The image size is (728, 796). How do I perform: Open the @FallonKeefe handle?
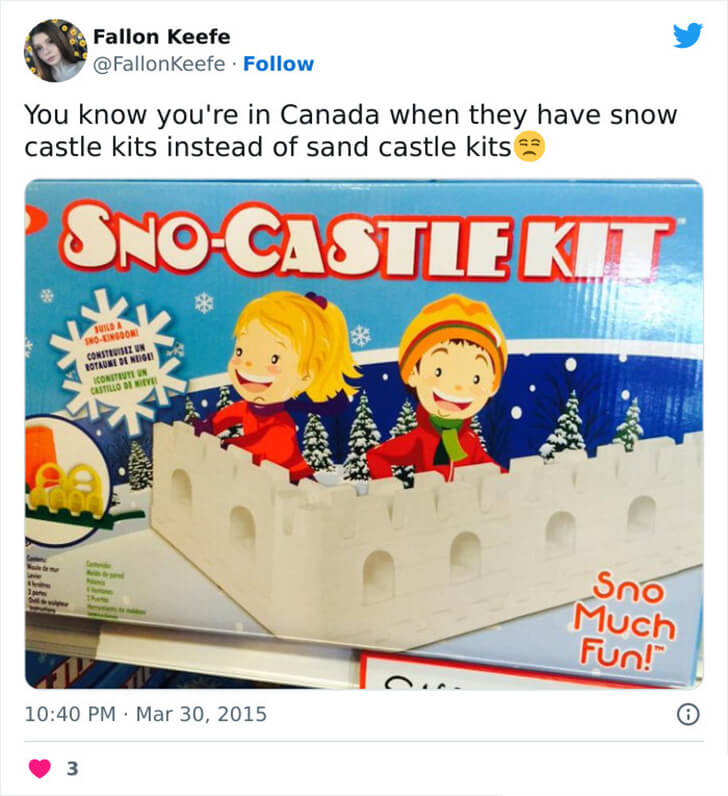click(159, 64)
